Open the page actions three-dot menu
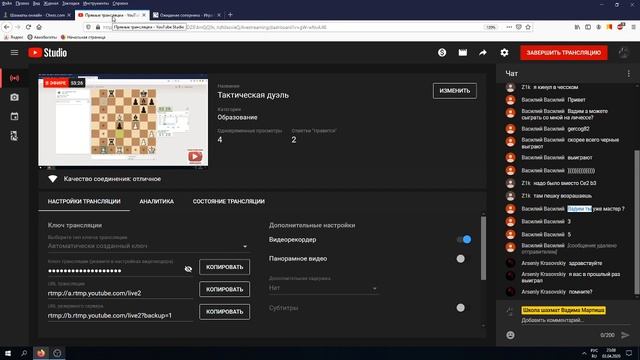Image resolution: width=640 pixels, height=360 pixels. [x=509, y=27]
